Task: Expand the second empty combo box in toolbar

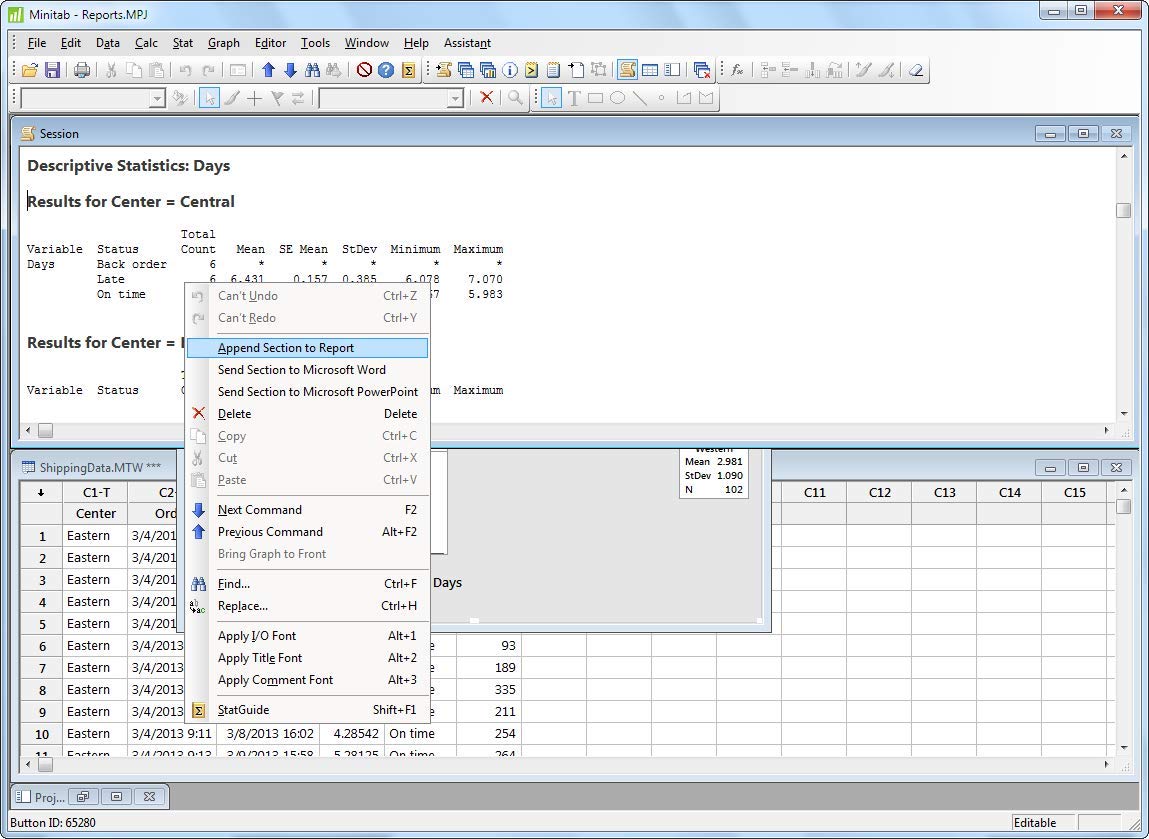Action: 455,98
